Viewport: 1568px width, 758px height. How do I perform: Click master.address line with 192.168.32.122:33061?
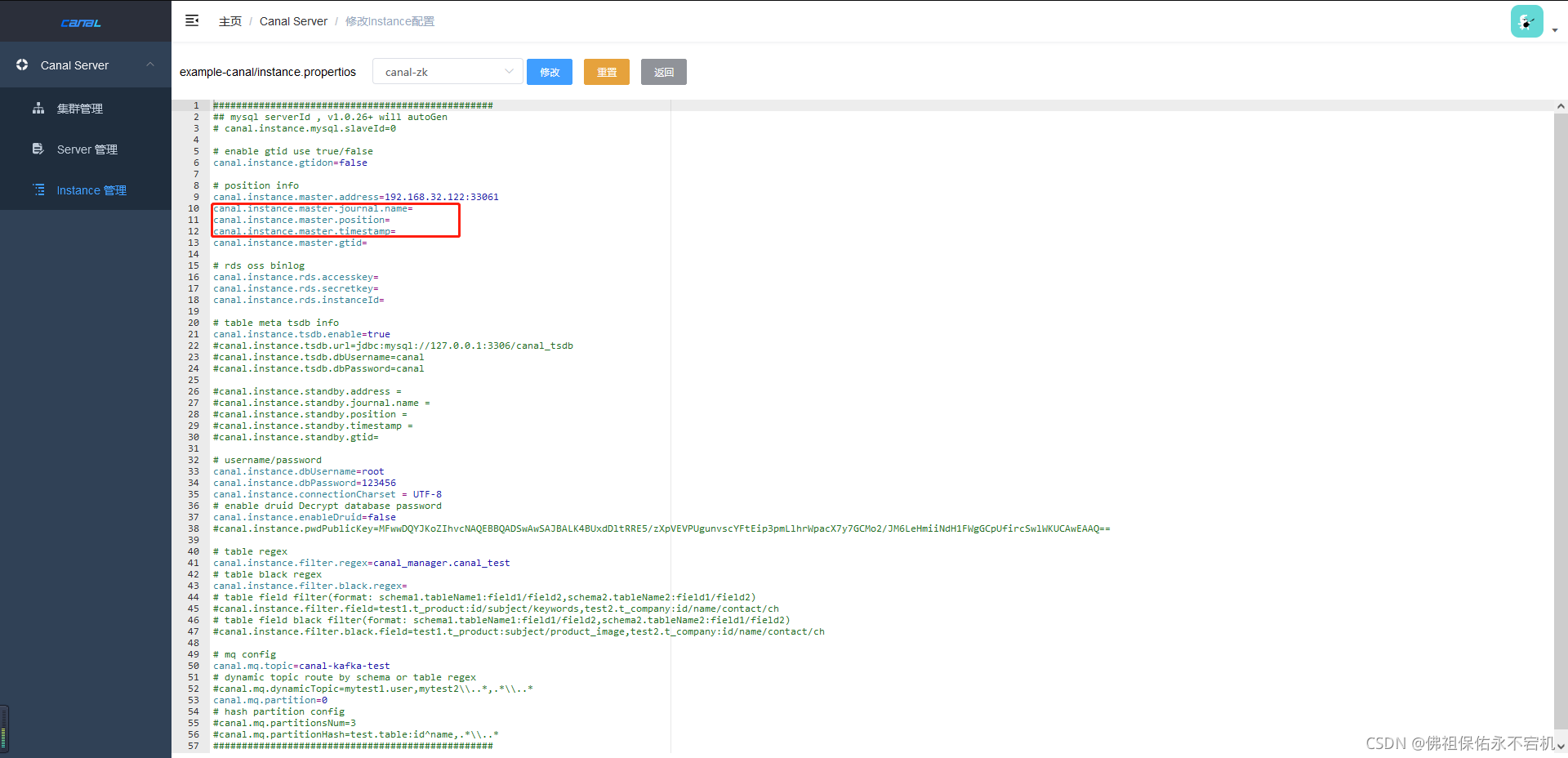pos(356,197)
